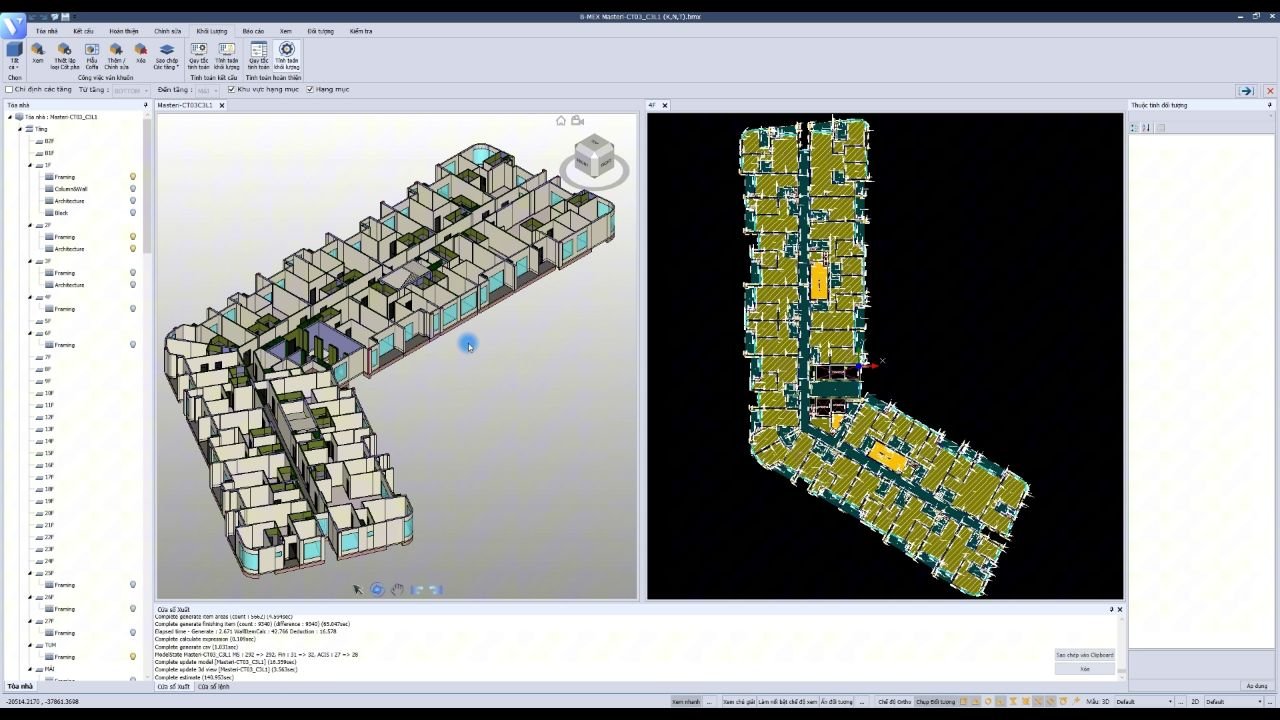Click 'Ẩn đối tượng' status bar button
The image size is (1280, 720).
pos(837,702)
